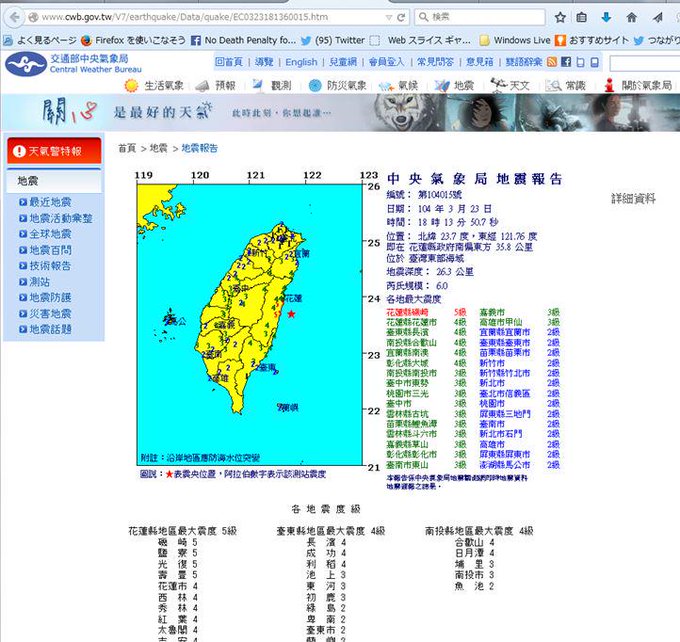The height and width of the screenshot is (642, 680).
Task: Open おすすめサイト bookmark
Action: (x=592, y=40)
